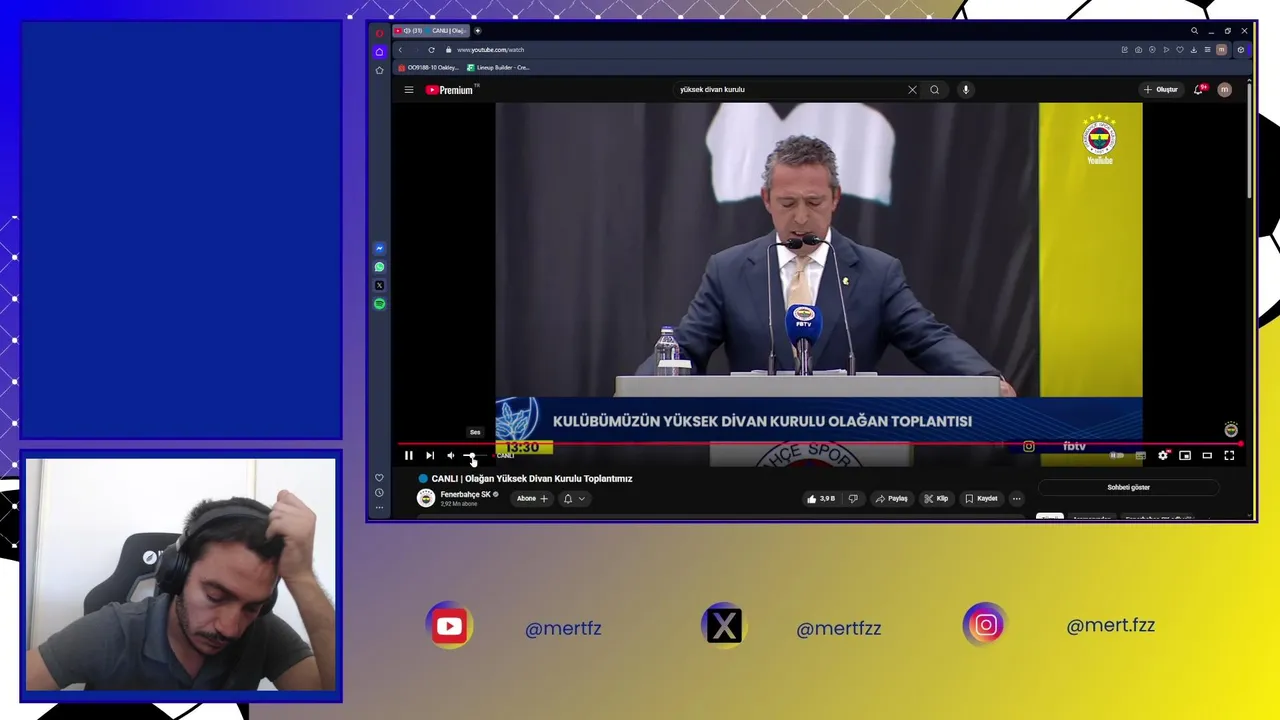The width and height of the screenshot is (1280, 720).
Task: Open sidebar history clock icon
Action: 379,493
